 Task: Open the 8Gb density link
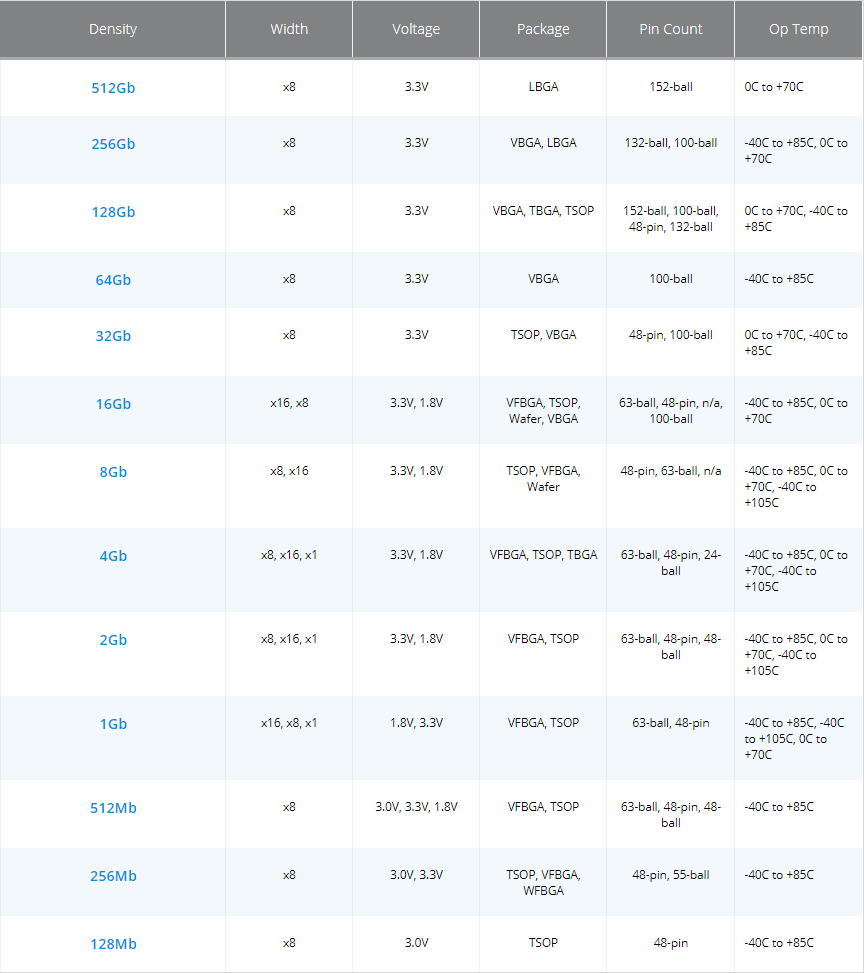coord(113,472)
